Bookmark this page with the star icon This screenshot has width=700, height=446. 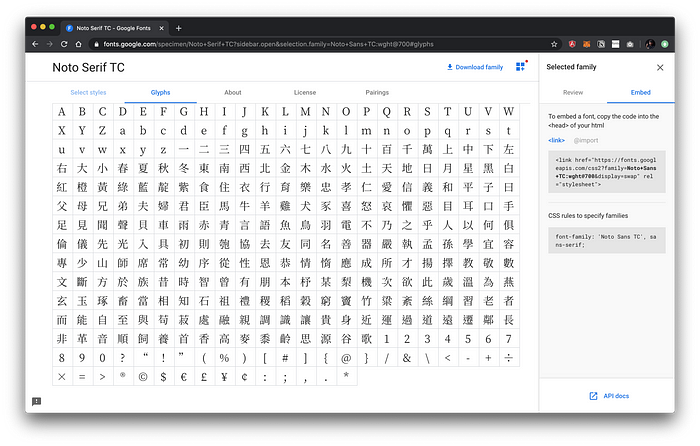click(x=554, y=44)
